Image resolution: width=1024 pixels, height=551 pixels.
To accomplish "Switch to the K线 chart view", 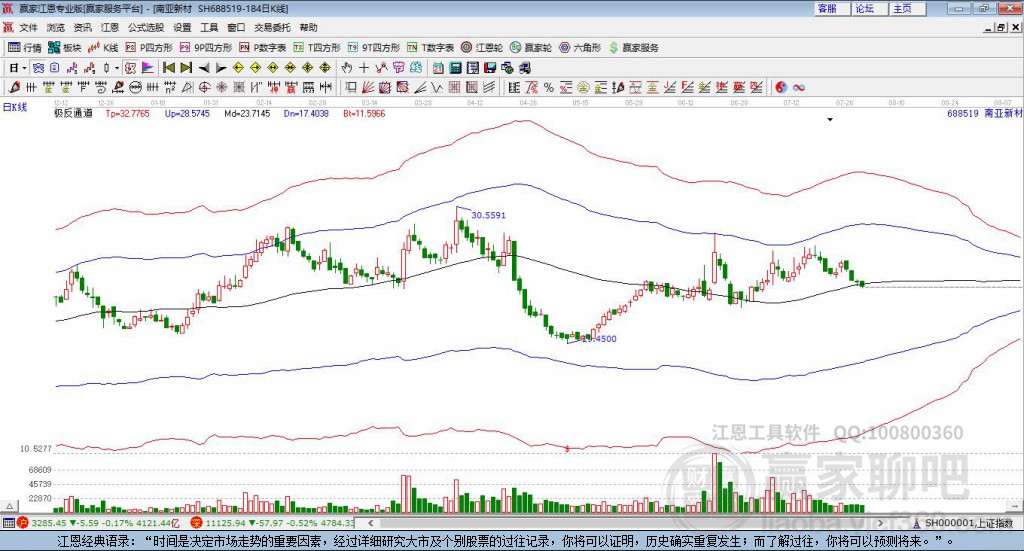I will click(x=103, y=48).
